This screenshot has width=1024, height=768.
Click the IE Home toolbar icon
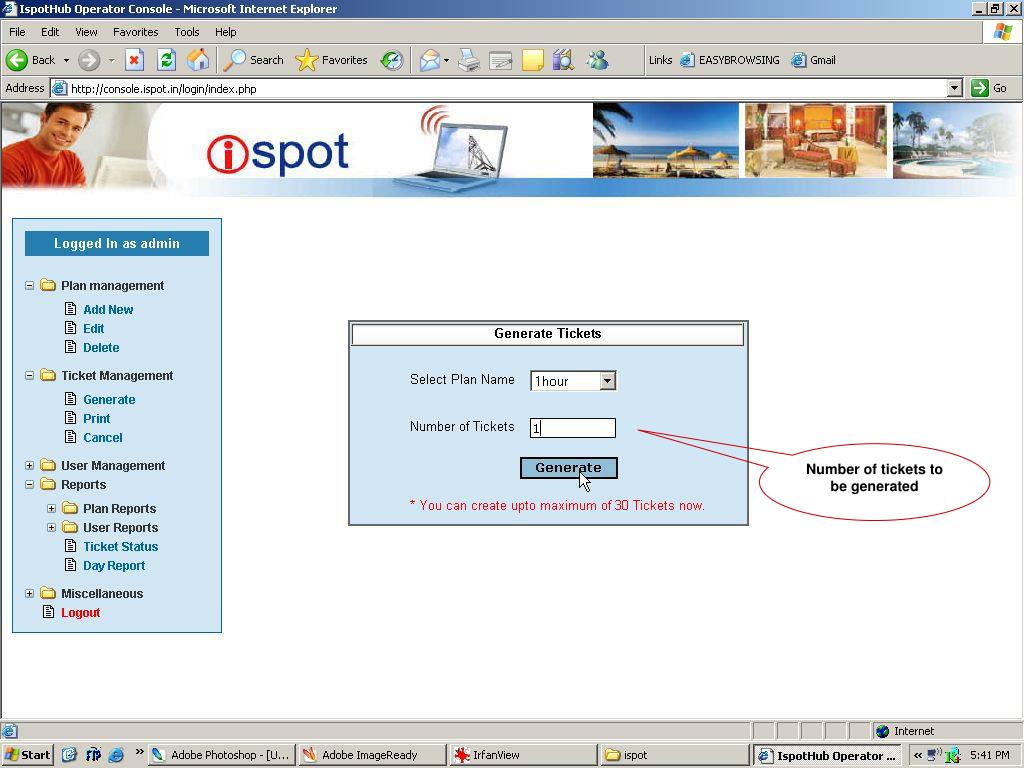(x=198, y=60)
